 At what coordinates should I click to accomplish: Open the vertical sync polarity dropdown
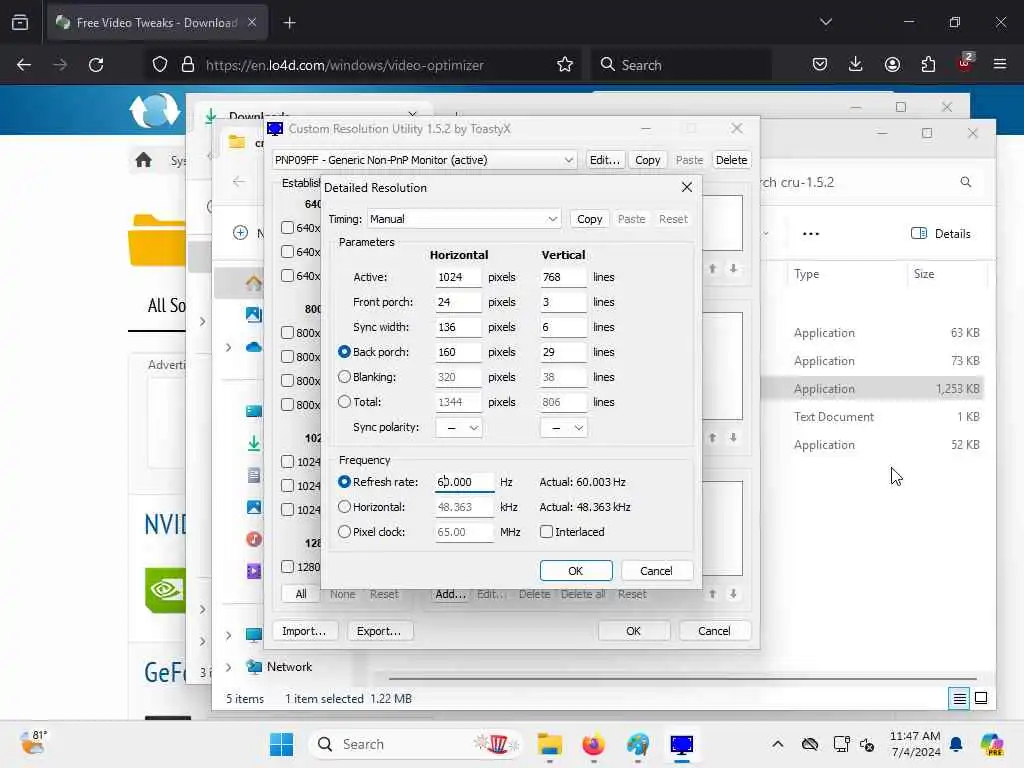[563, 428]
